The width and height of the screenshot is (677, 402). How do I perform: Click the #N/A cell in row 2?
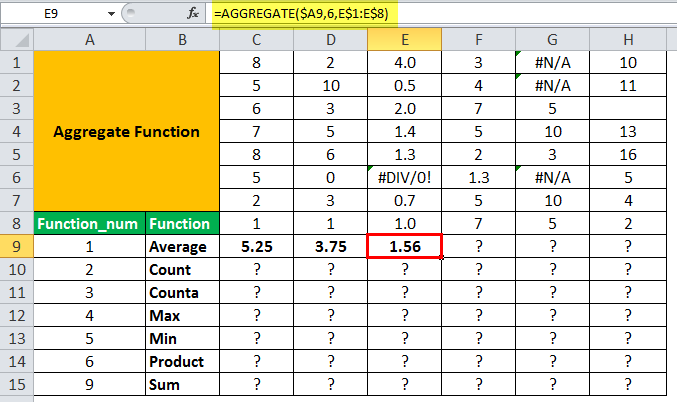[x=552, y=85]
